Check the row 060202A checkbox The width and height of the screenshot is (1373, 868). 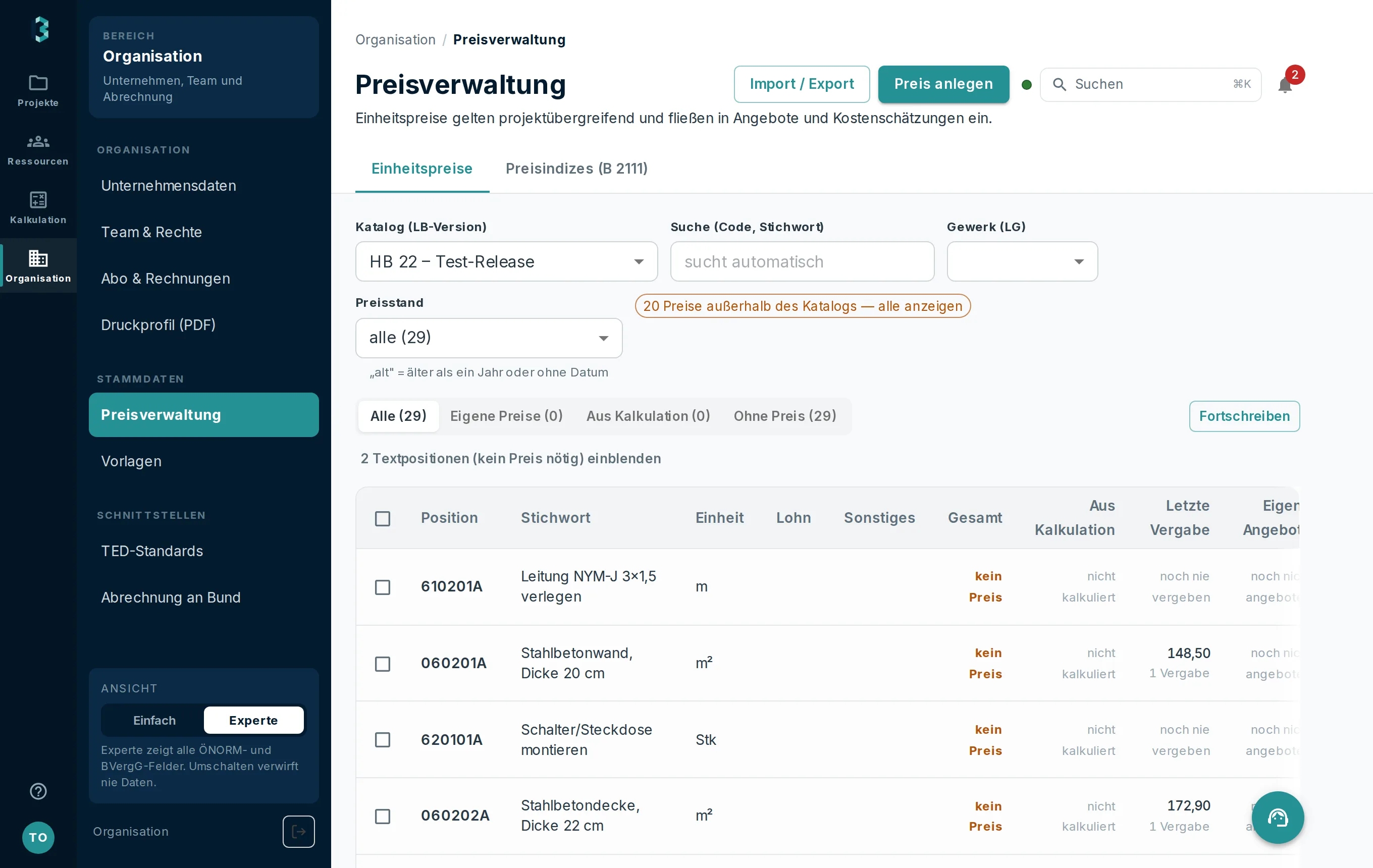point(383,816)
